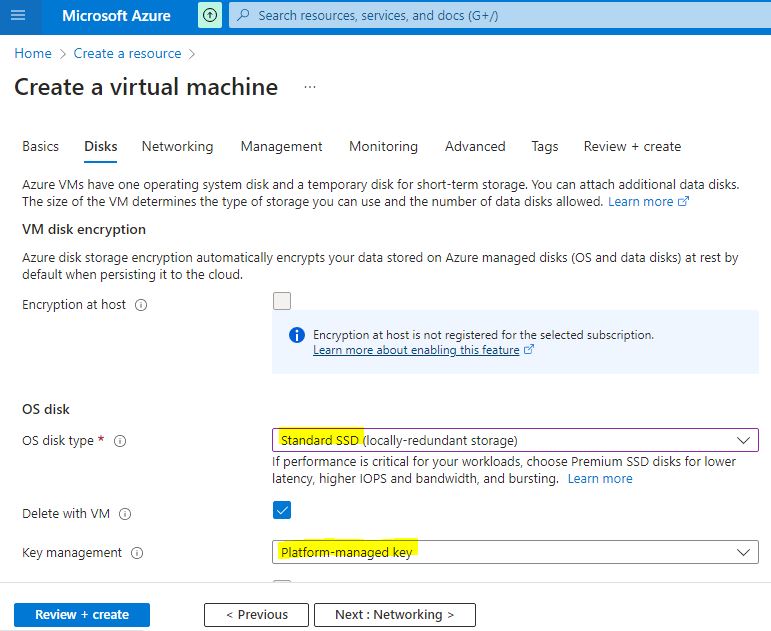Click the blue Review + create button

click(x=82, y=614)
